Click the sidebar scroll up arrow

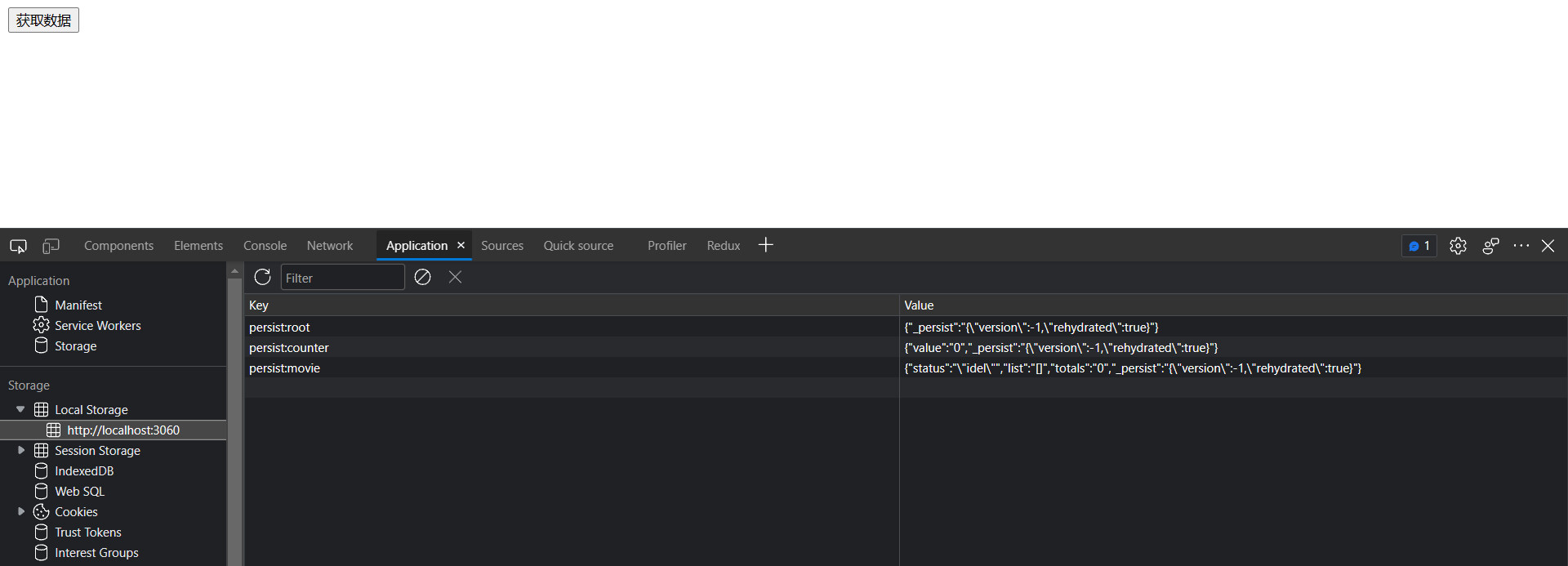(x=234, y=270)
